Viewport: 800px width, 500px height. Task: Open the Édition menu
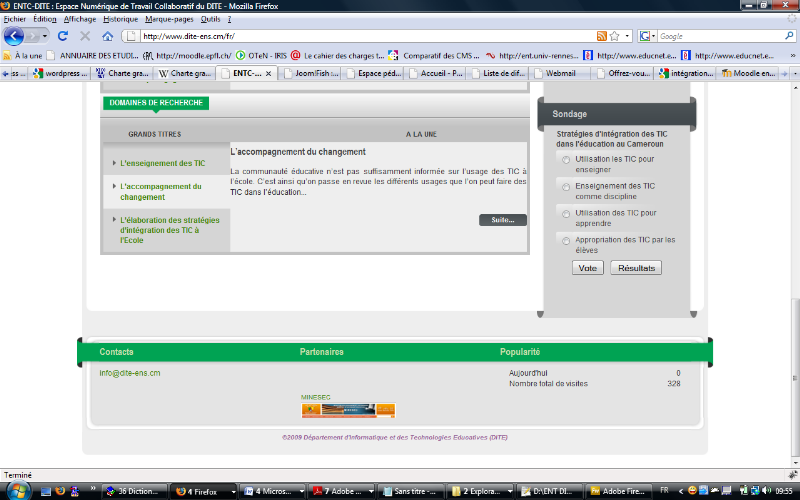click(45, 19)
